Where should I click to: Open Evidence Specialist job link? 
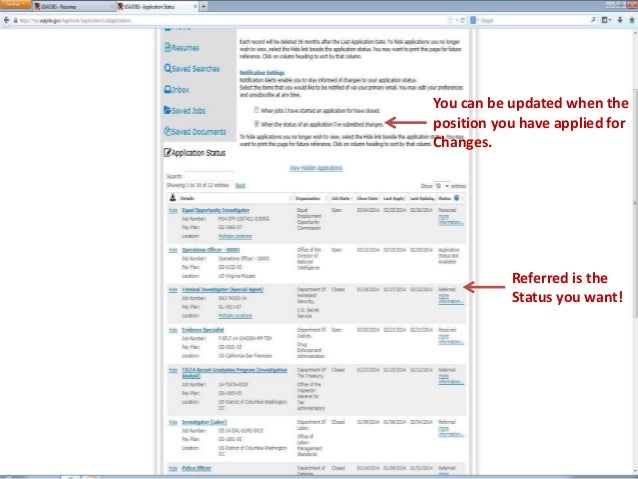(203, 329)
